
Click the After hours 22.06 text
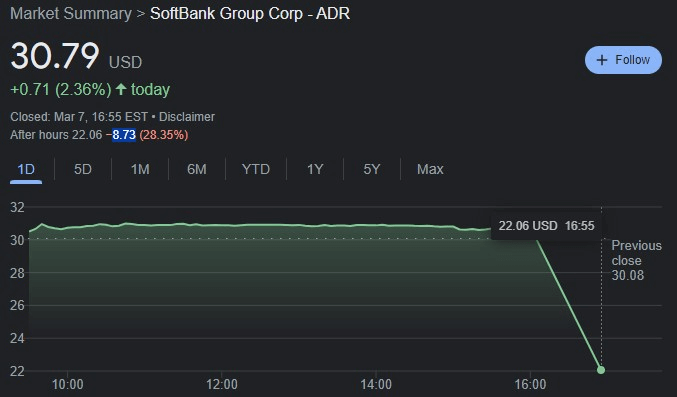tap(56, 135)
